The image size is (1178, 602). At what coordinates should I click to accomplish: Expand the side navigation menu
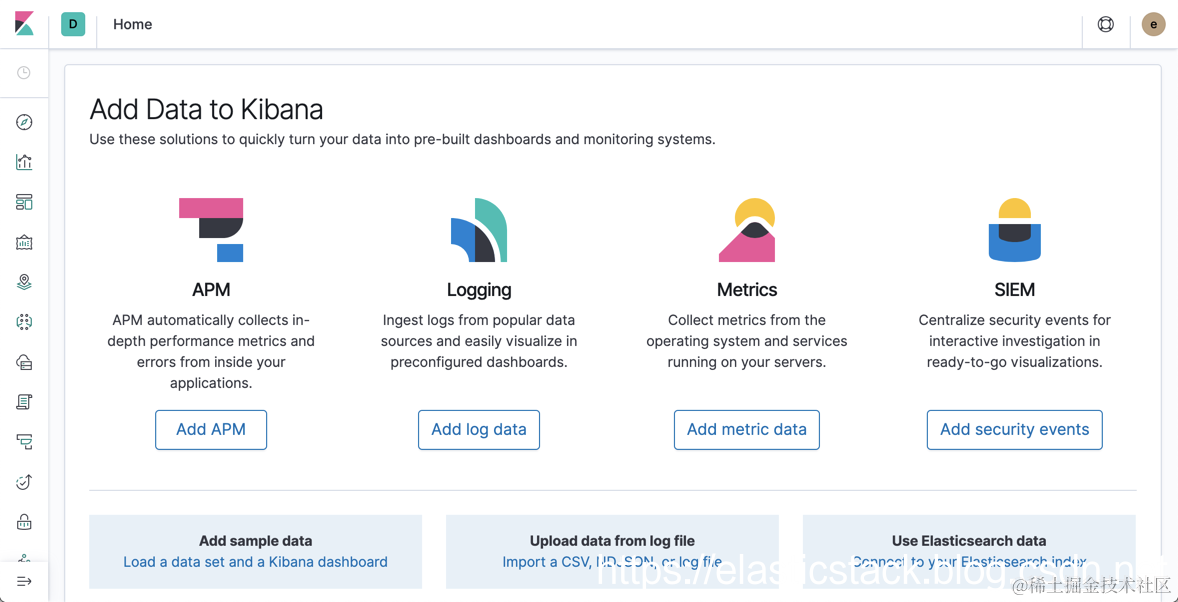pyautogui.click(x=24, y=582)
